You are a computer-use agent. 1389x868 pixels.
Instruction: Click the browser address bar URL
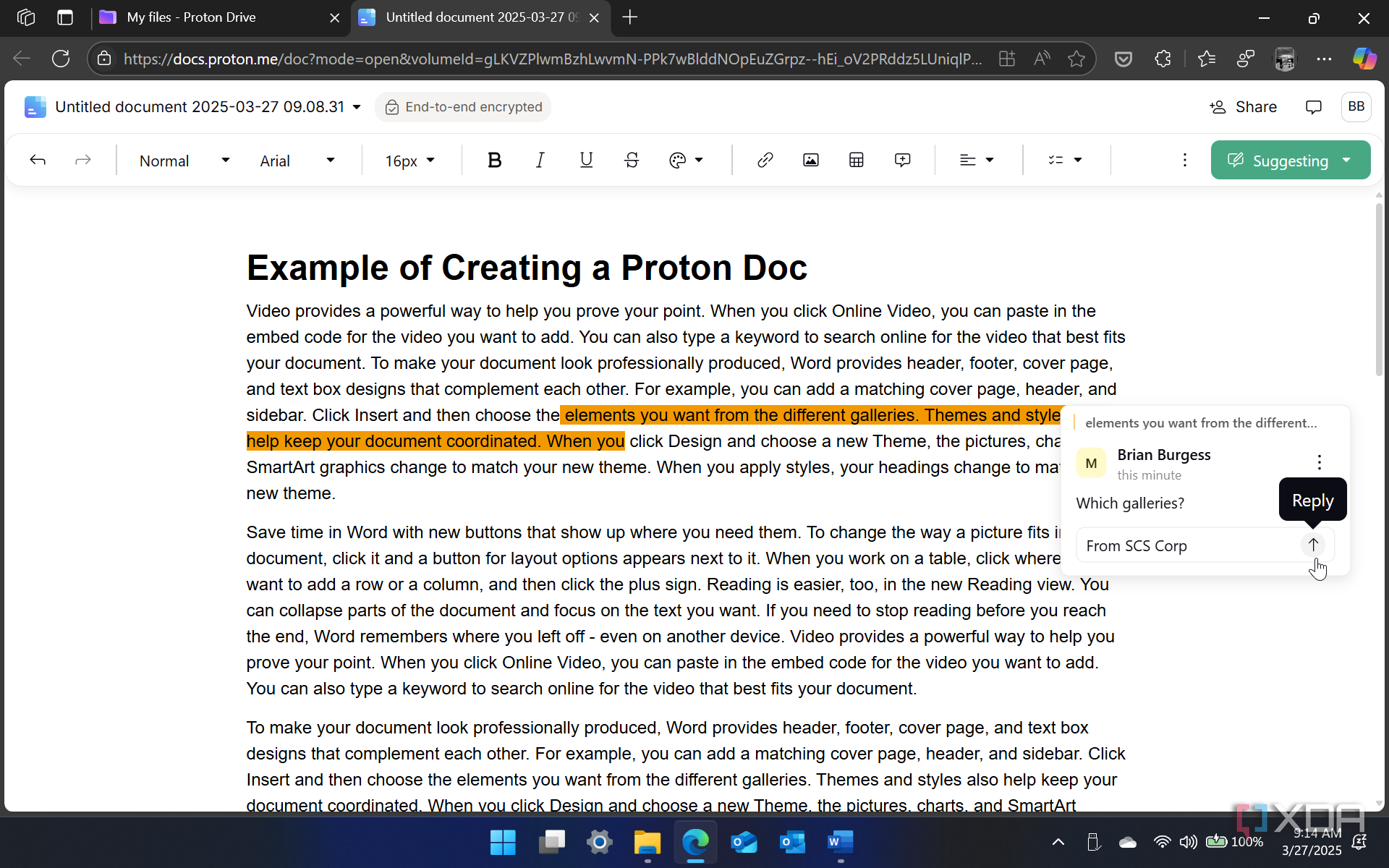coord(553,59)
